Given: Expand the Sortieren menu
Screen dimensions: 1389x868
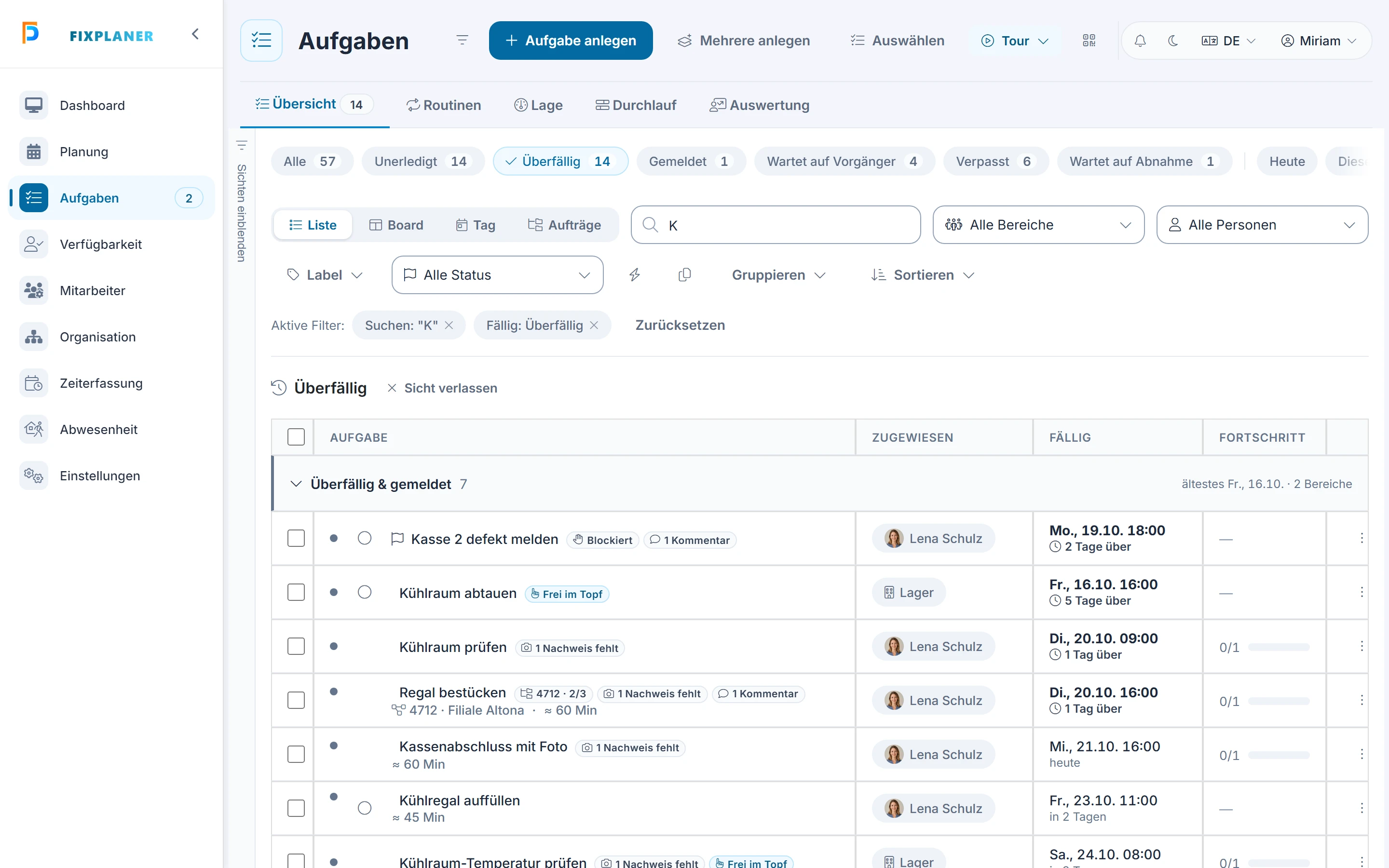Looking at the screenshot, I should [x=923, y=275].
